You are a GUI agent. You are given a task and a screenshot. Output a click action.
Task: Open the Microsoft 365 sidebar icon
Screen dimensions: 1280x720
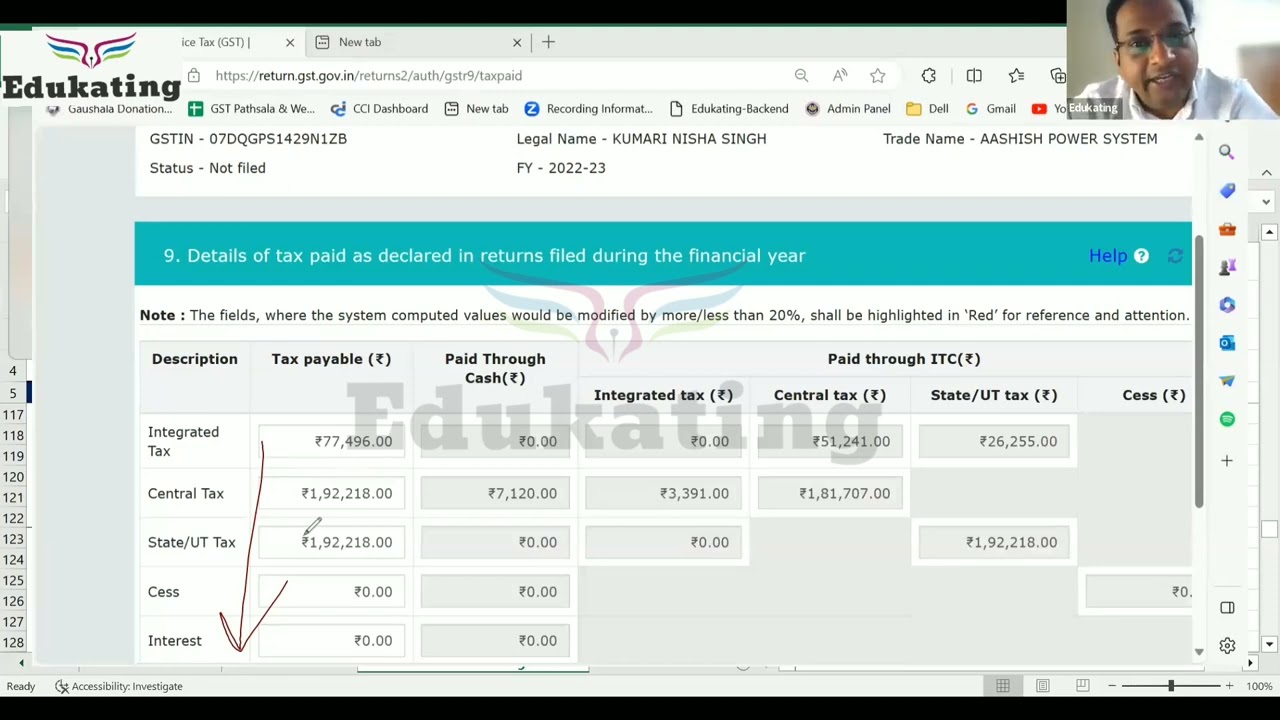pos(1227,305)
